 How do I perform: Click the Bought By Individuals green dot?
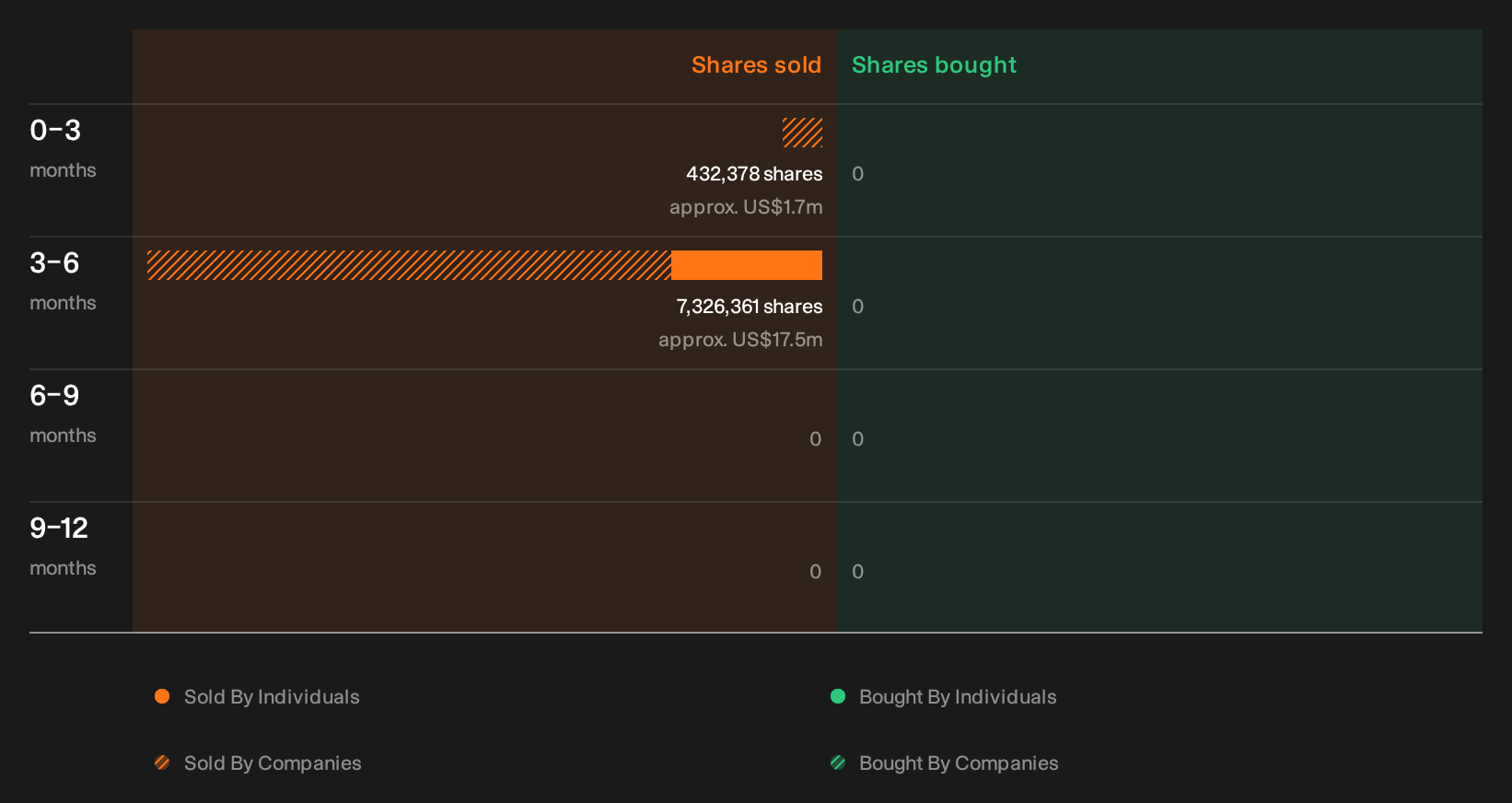[838, 696]
